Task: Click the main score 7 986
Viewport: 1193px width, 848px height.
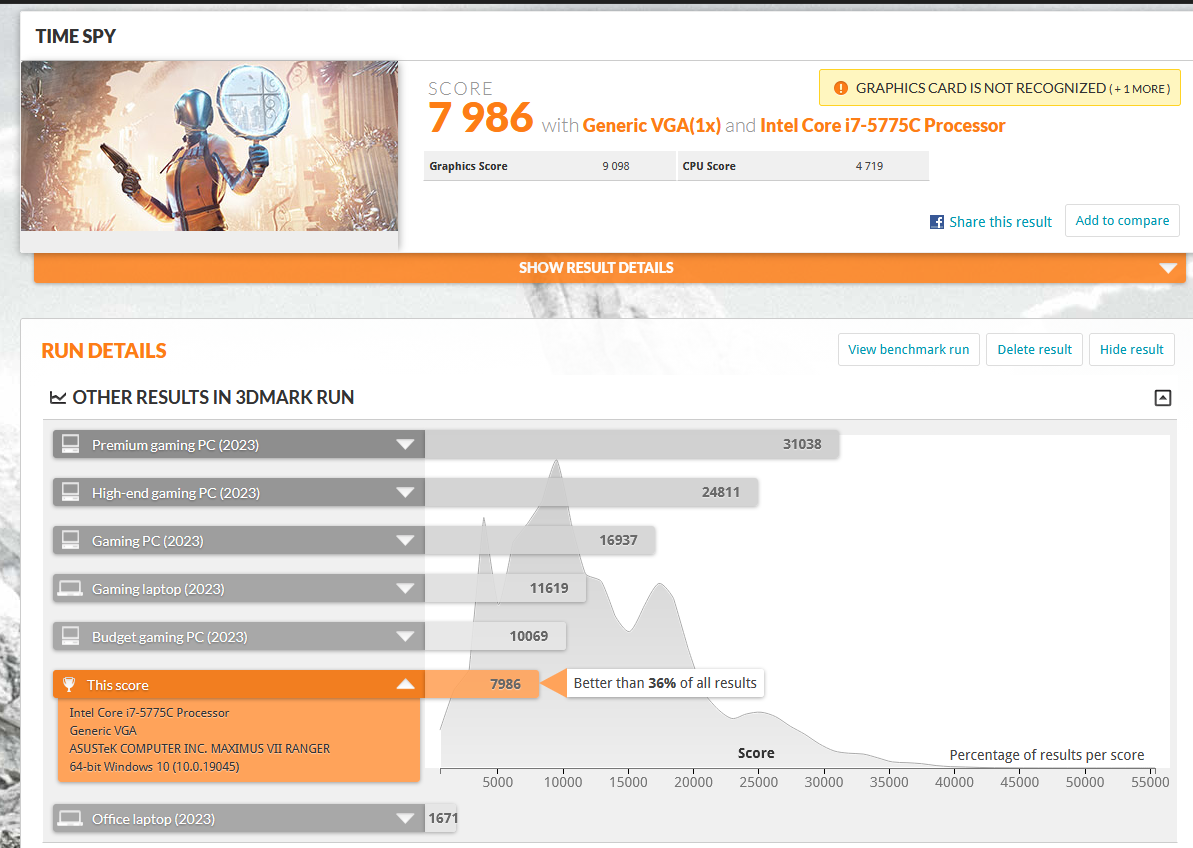Action: (480, 118)
